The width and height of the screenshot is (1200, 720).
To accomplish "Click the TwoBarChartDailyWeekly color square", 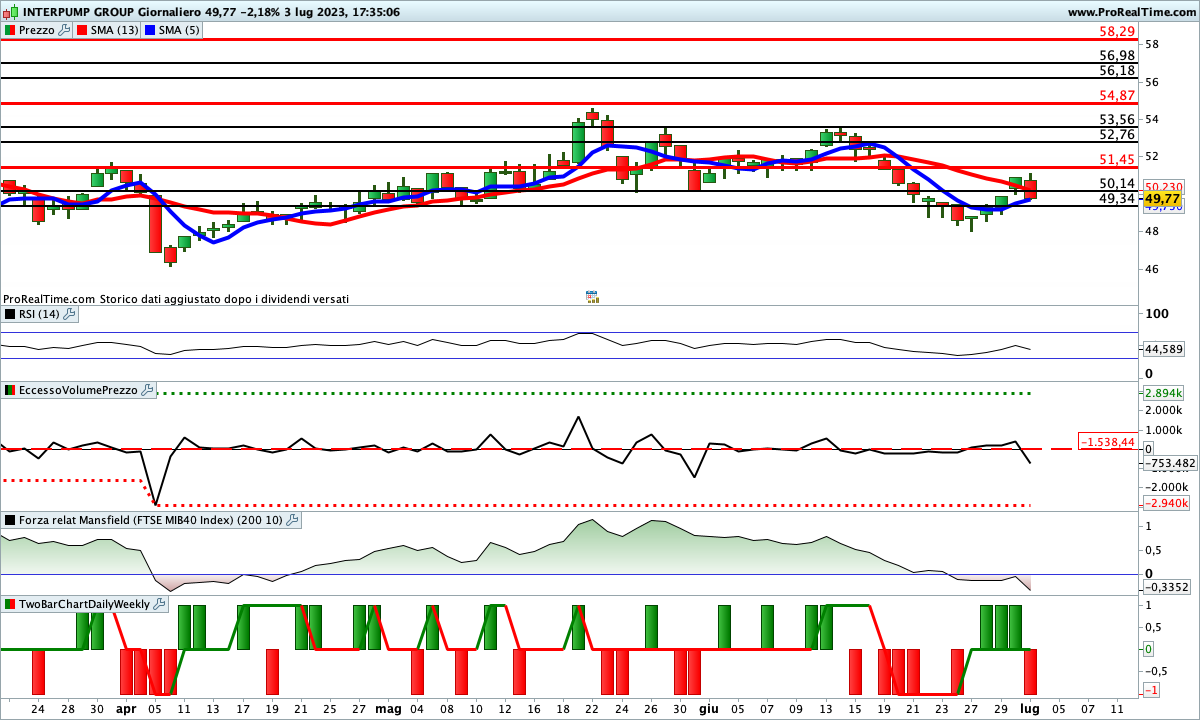I will 10,604.
